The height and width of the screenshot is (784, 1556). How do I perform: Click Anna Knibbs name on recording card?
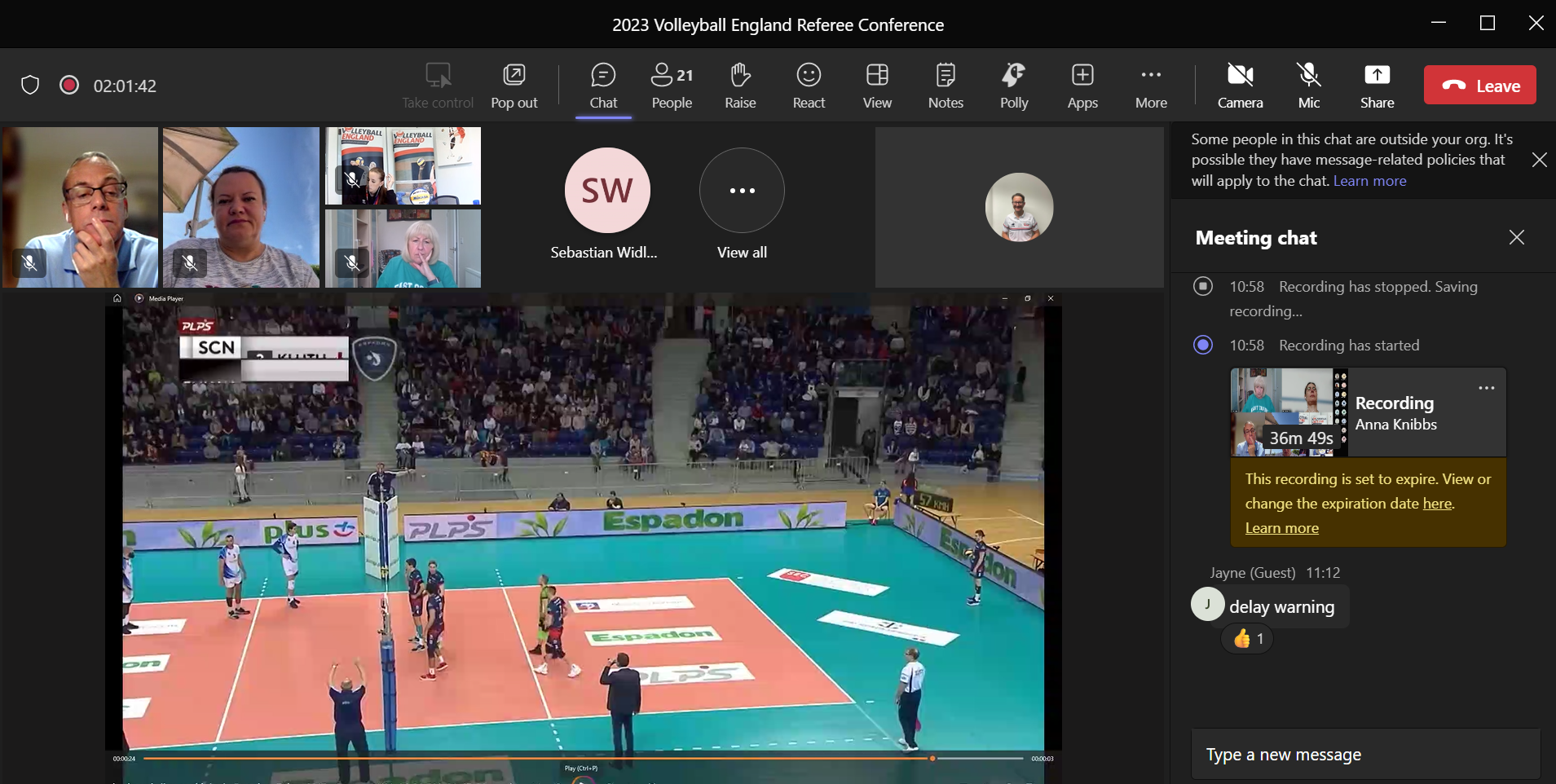1396,425
